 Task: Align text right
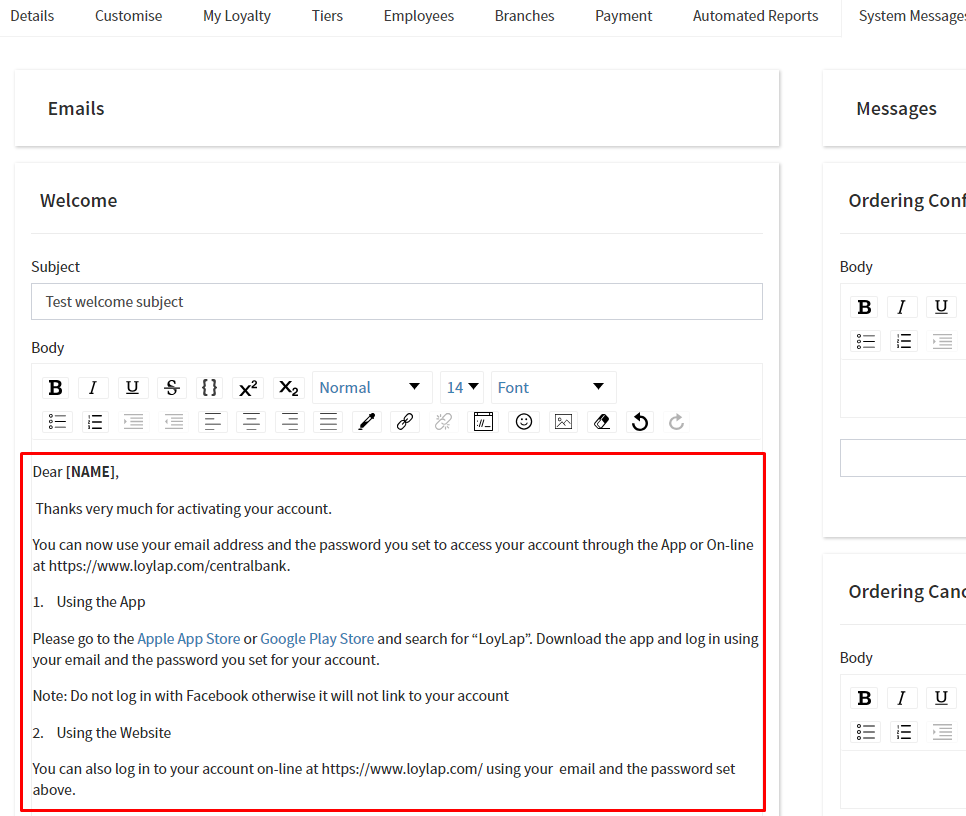coord(290,422)
